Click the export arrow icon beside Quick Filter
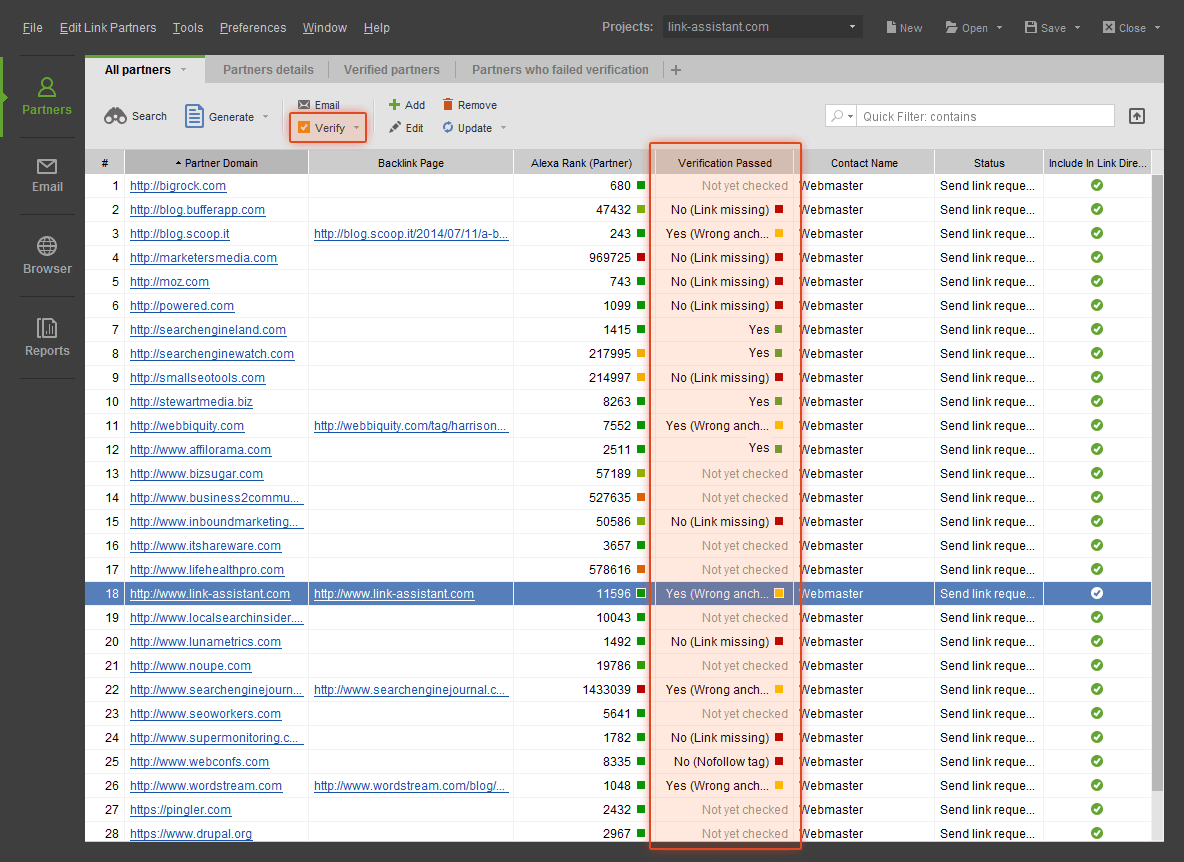Viewport: 1184px width, 862px height. click(1136, 116)
